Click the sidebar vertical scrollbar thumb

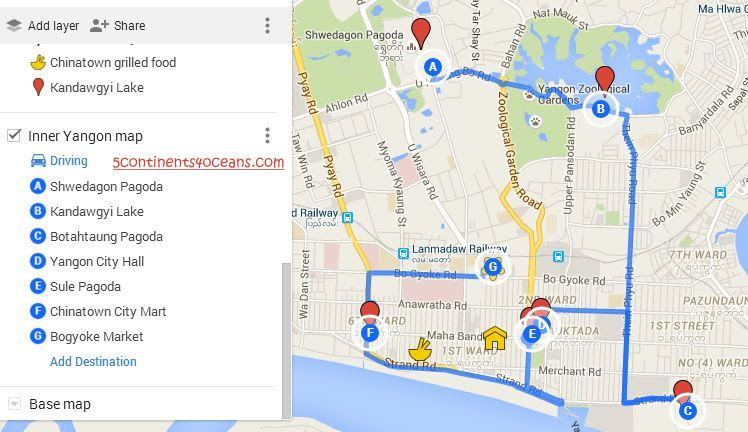click(x=286, y=340)
